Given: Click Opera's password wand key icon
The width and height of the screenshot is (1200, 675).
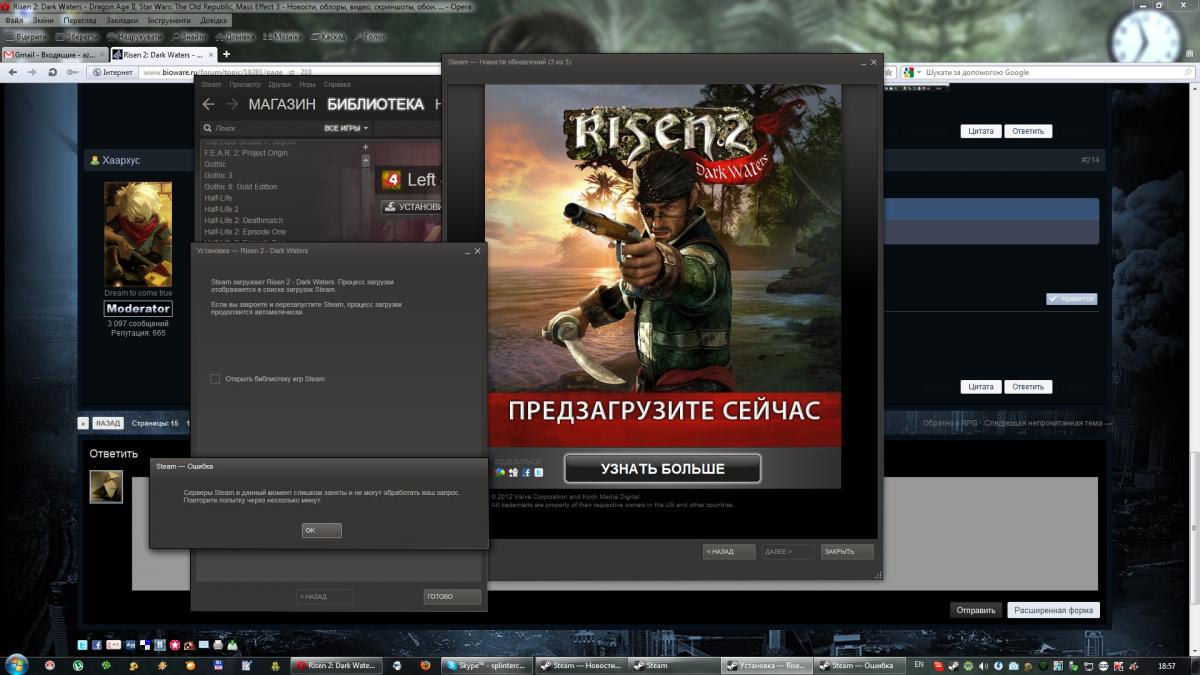Looking at the screenshot, I should pyautogui.click(x=72, y=72).
